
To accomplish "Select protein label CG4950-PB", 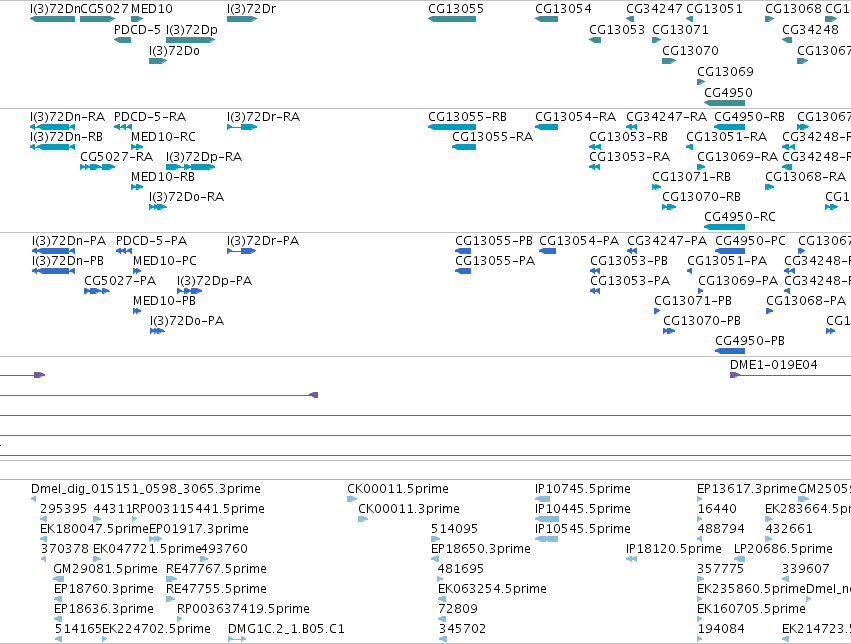I will (x=750, y=341).
